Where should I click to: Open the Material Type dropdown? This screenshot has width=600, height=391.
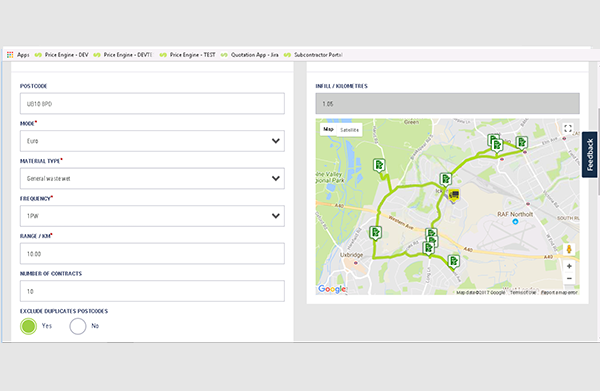click(x=152, y=178)
